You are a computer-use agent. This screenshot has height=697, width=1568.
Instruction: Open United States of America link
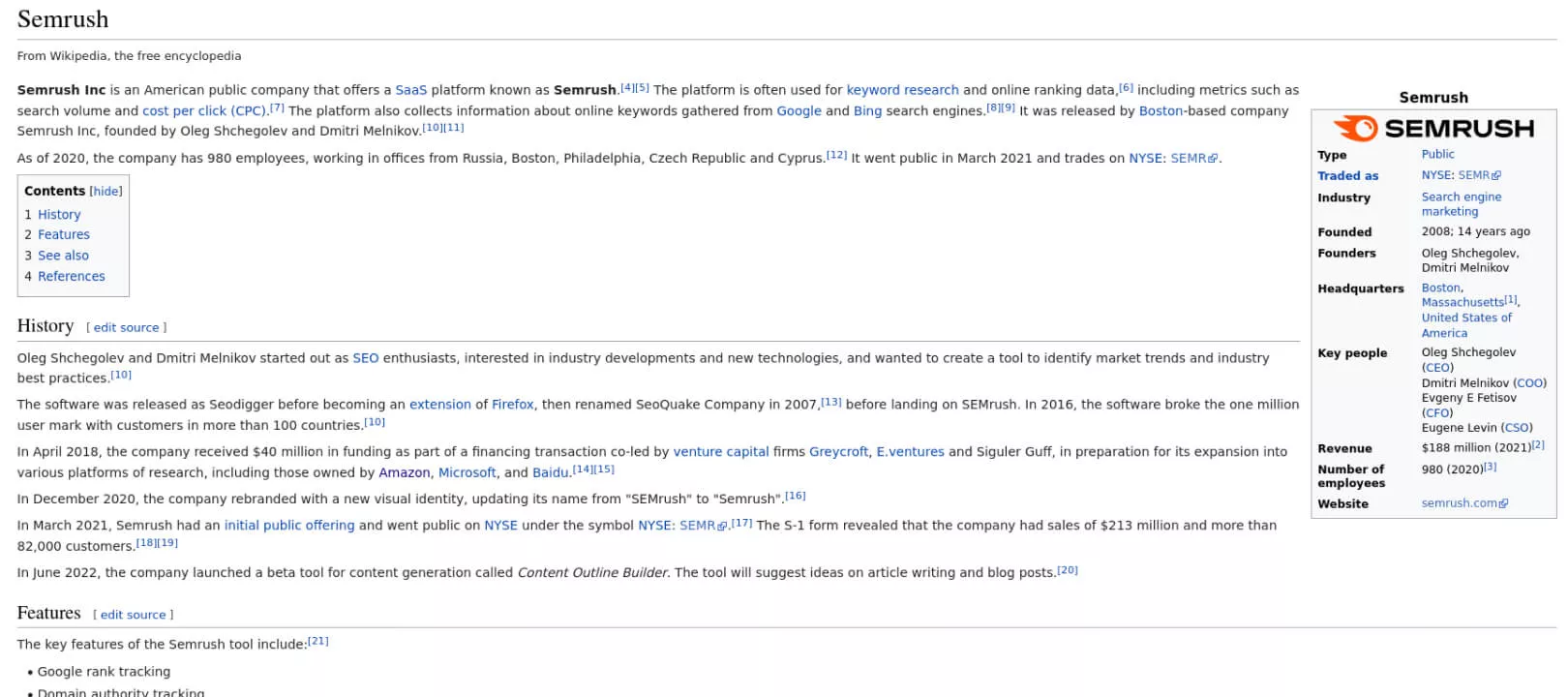[1466, 325]
